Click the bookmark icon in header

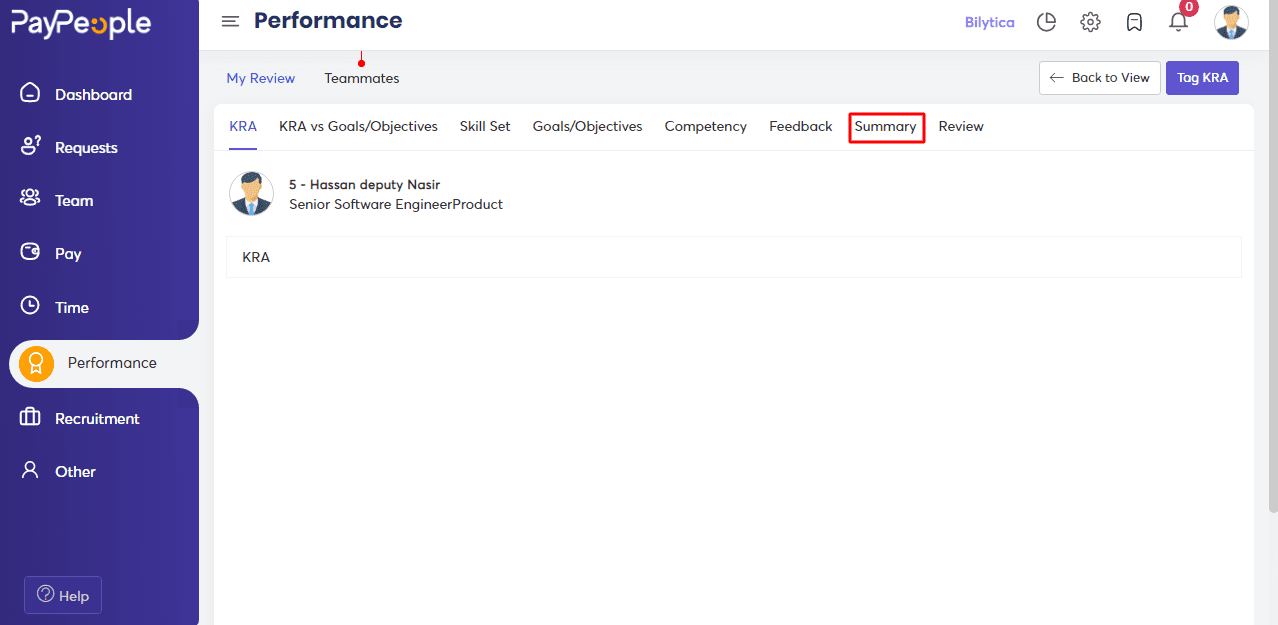click(1134, 22)
